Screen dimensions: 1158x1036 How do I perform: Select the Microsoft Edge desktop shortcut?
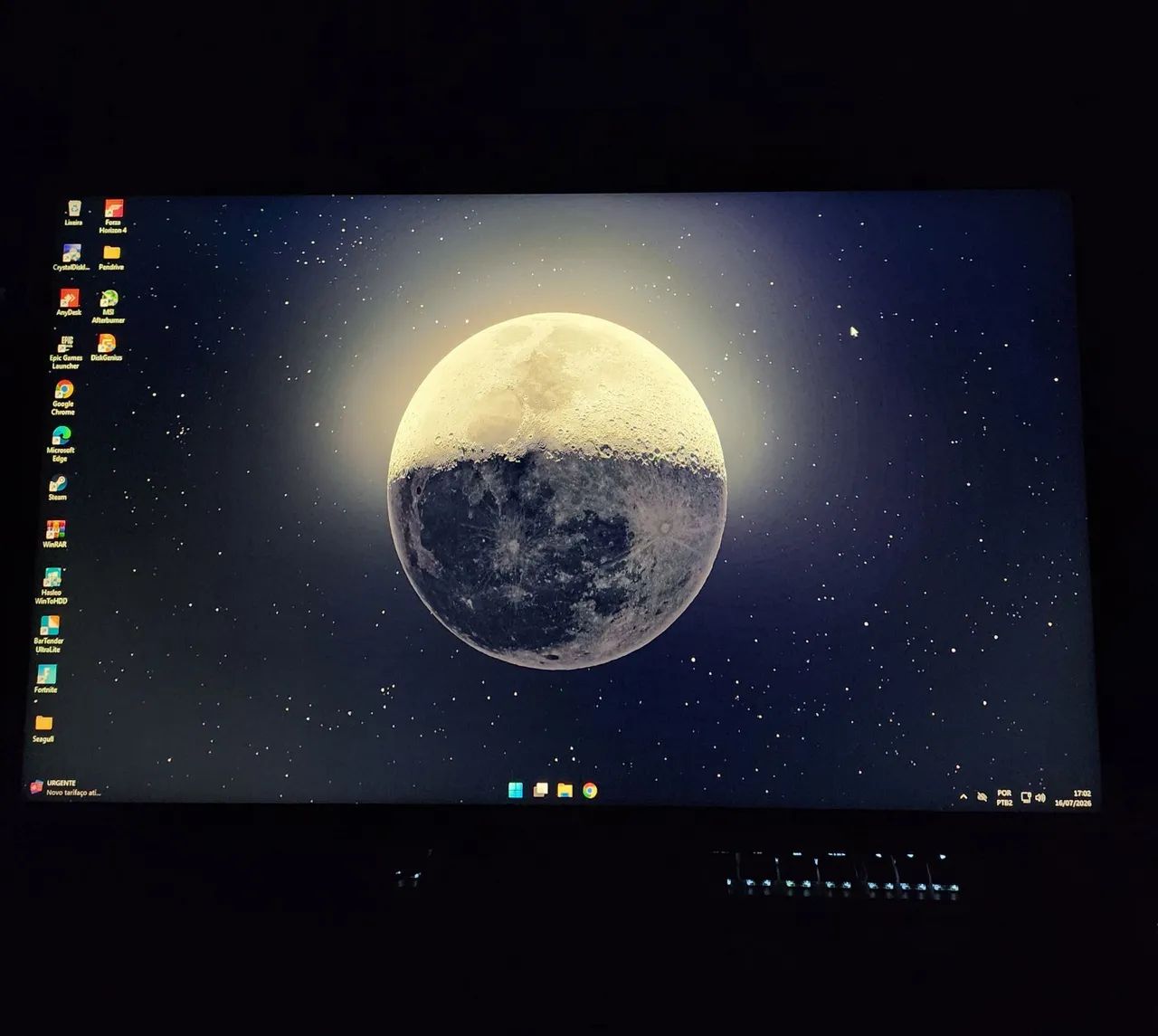click(x=61, y=444)
